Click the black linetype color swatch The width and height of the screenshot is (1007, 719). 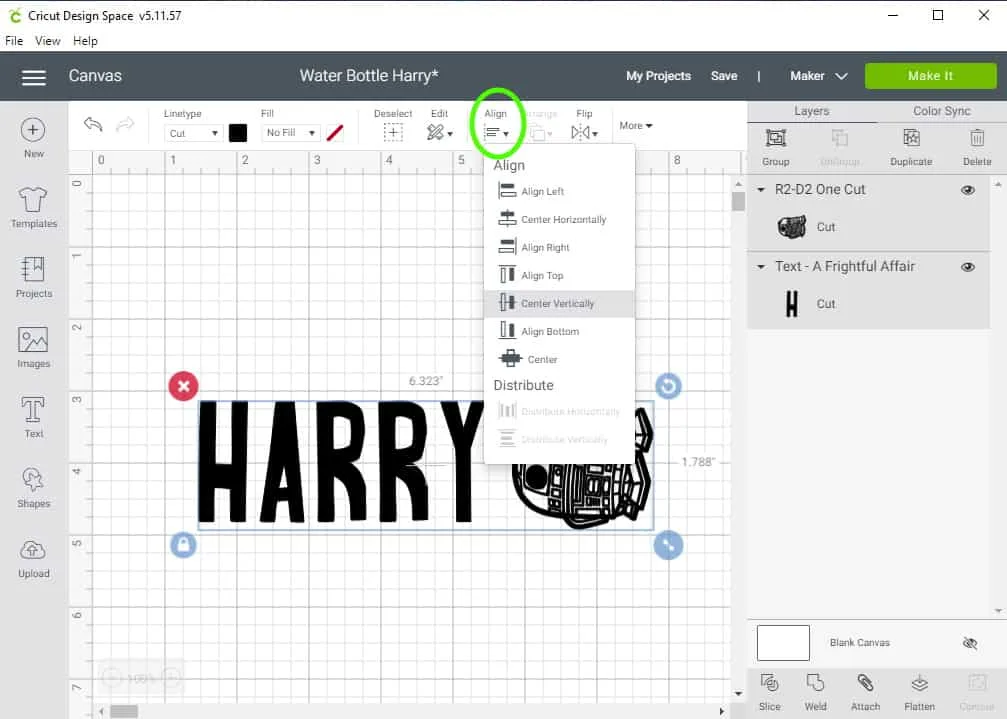pos(238,133)
